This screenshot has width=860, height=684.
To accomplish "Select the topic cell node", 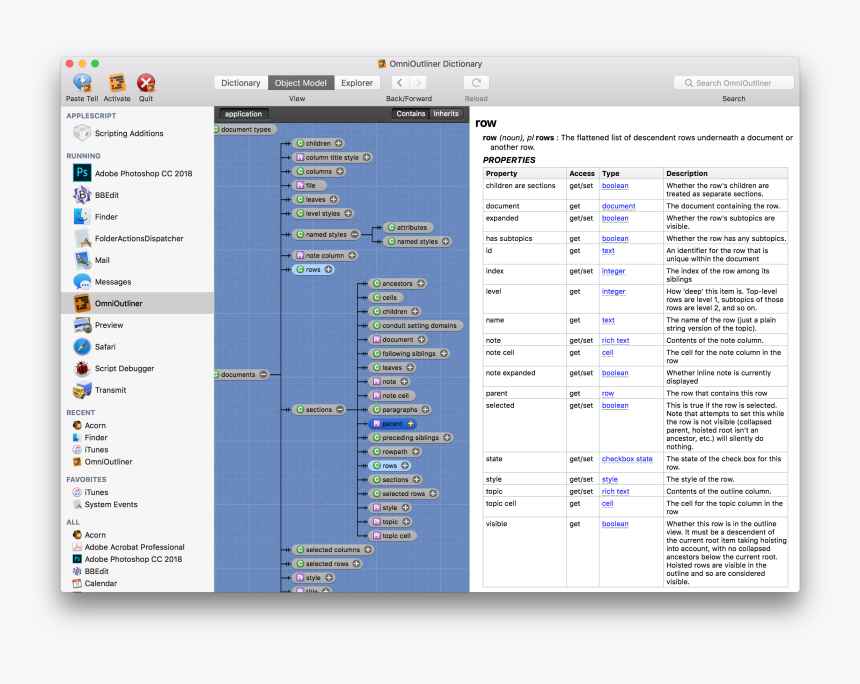I will click(393, 536).
